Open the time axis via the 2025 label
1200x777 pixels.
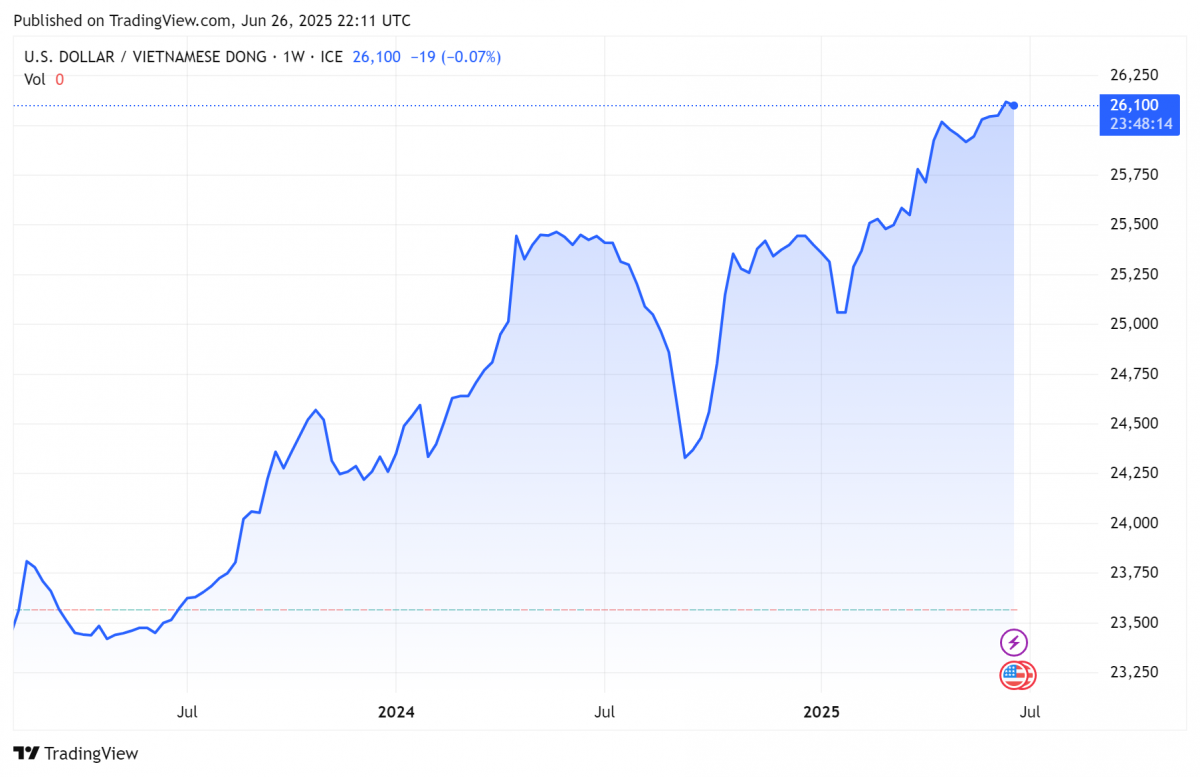click(822, 712)
